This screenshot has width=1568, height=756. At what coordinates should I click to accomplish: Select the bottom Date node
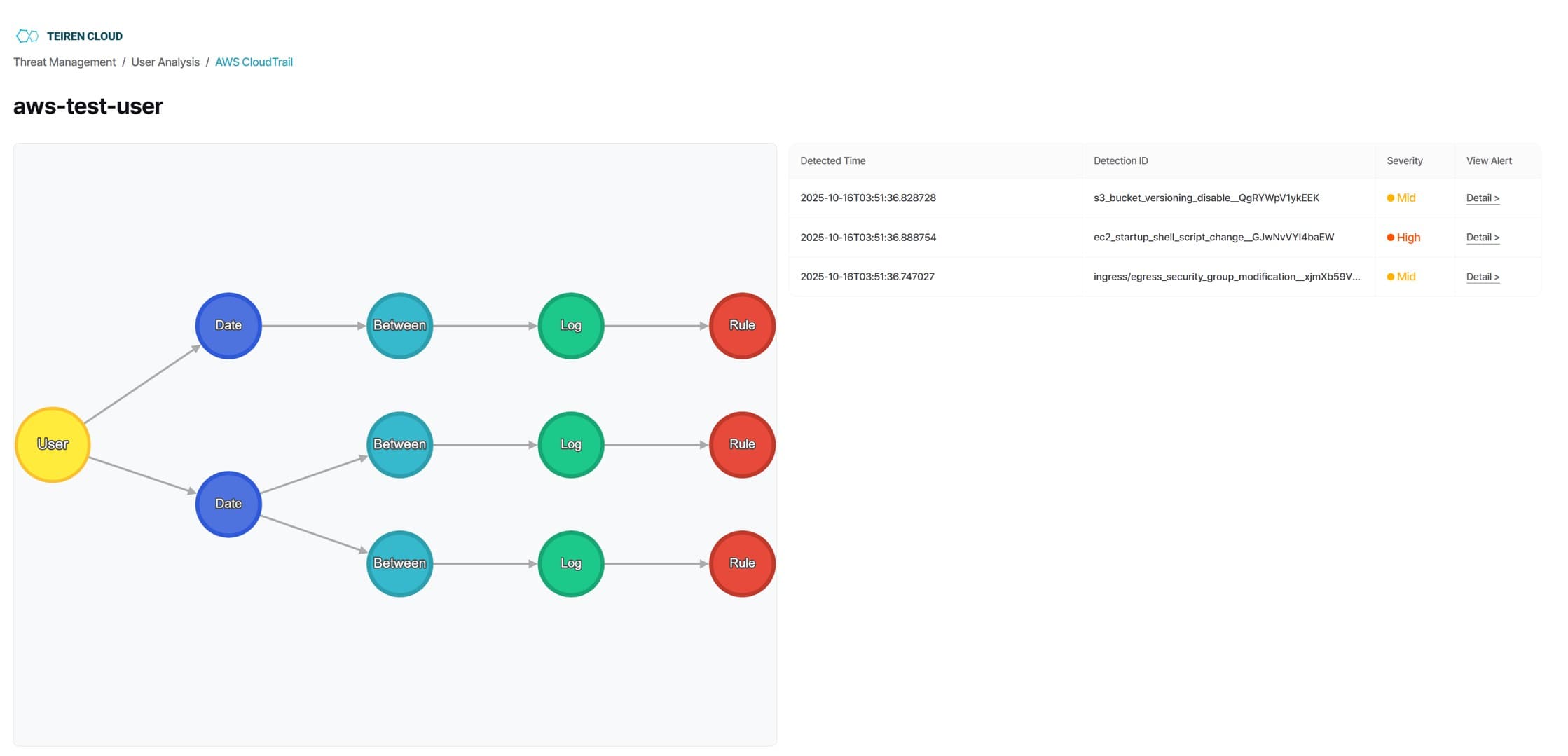(x=228, y=503)
